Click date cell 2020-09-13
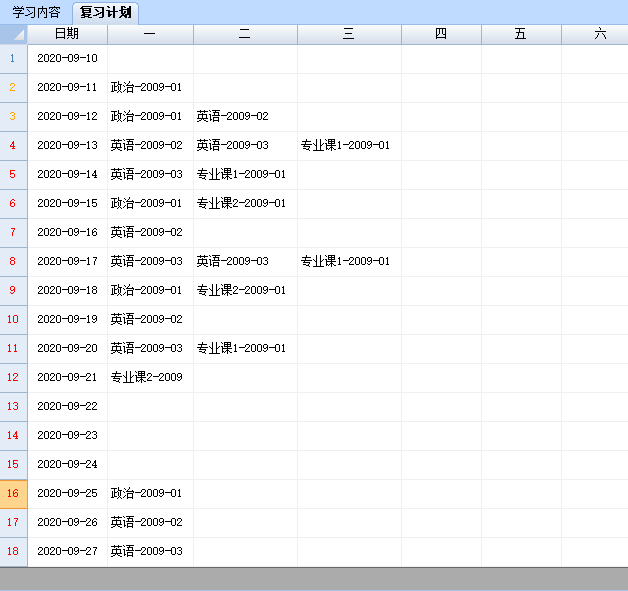 coord(67,146)
